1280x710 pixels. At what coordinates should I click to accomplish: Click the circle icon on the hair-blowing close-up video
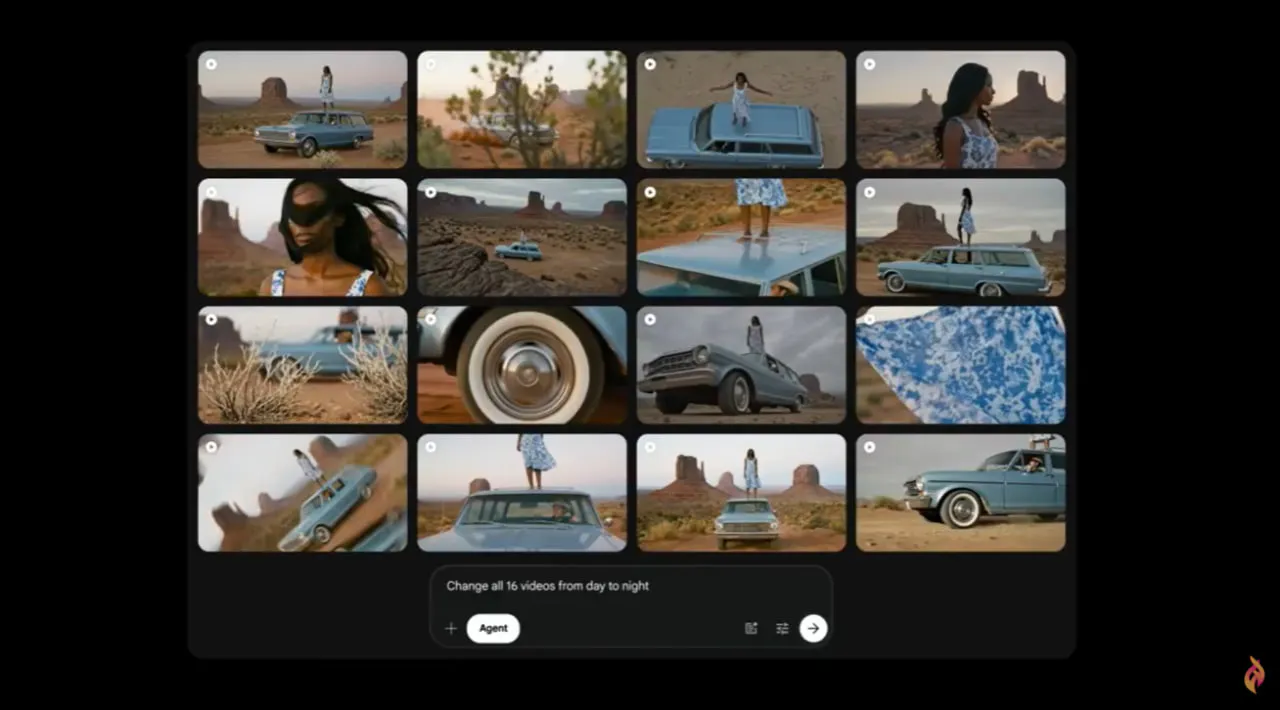tap(211, 192)
